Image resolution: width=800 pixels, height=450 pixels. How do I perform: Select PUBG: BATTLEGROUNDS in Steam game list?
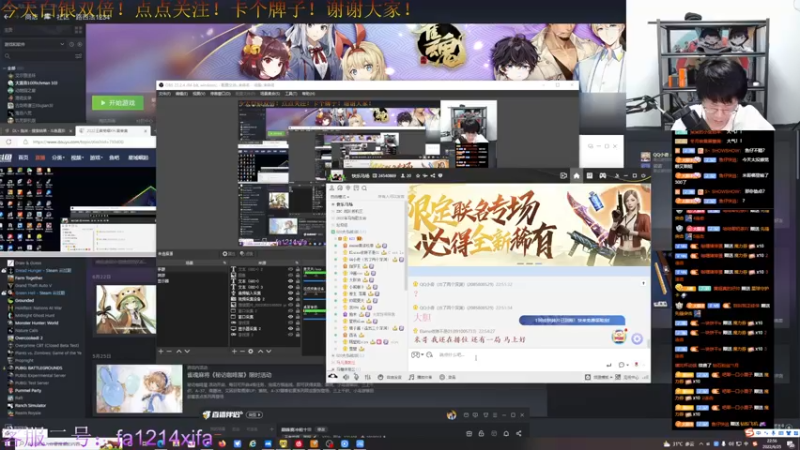[39, 368]
